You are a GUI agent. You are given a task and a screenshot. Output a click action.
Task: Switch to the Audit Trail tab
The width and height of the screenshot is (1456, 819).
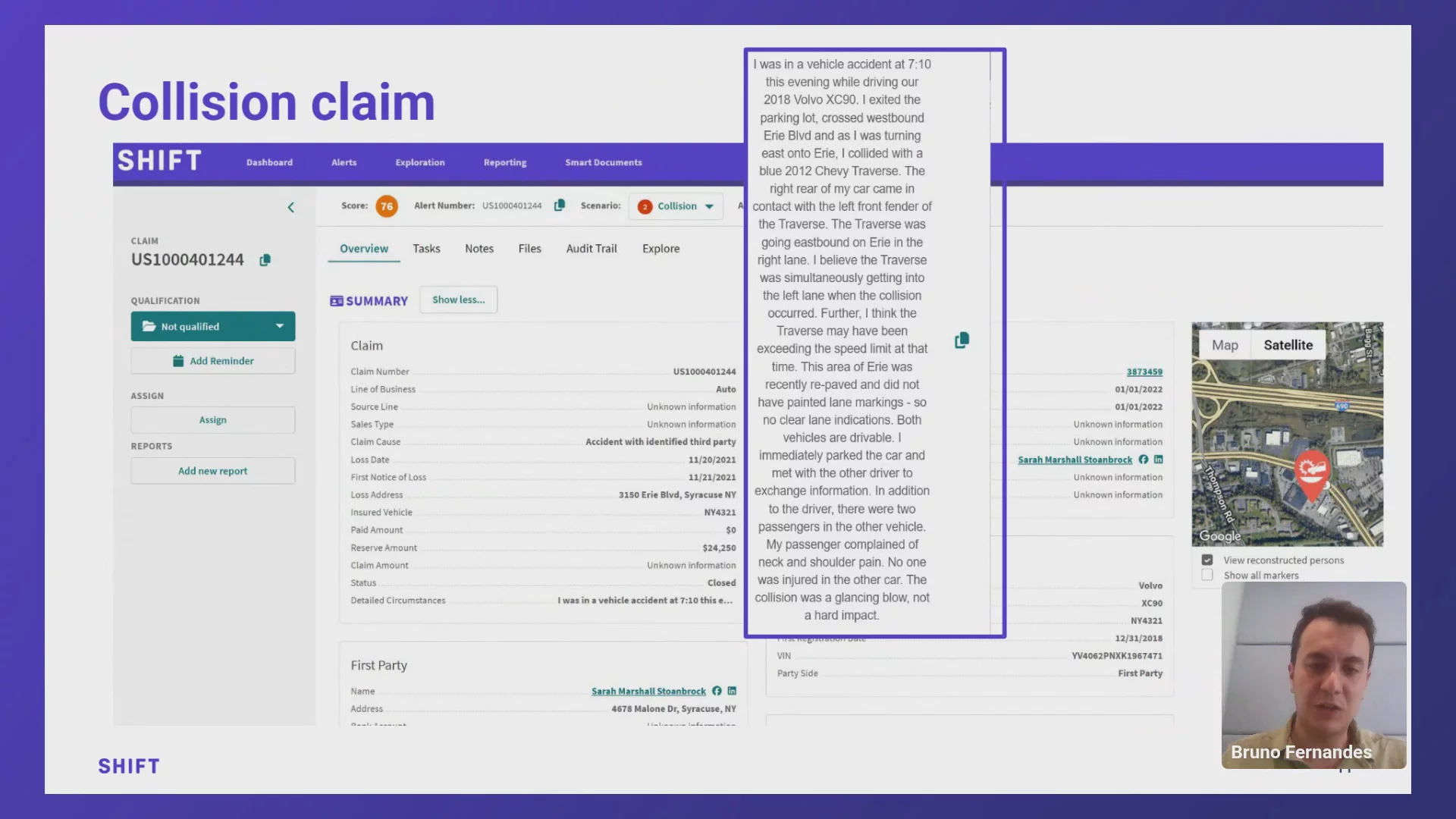(x=591, y=249)
